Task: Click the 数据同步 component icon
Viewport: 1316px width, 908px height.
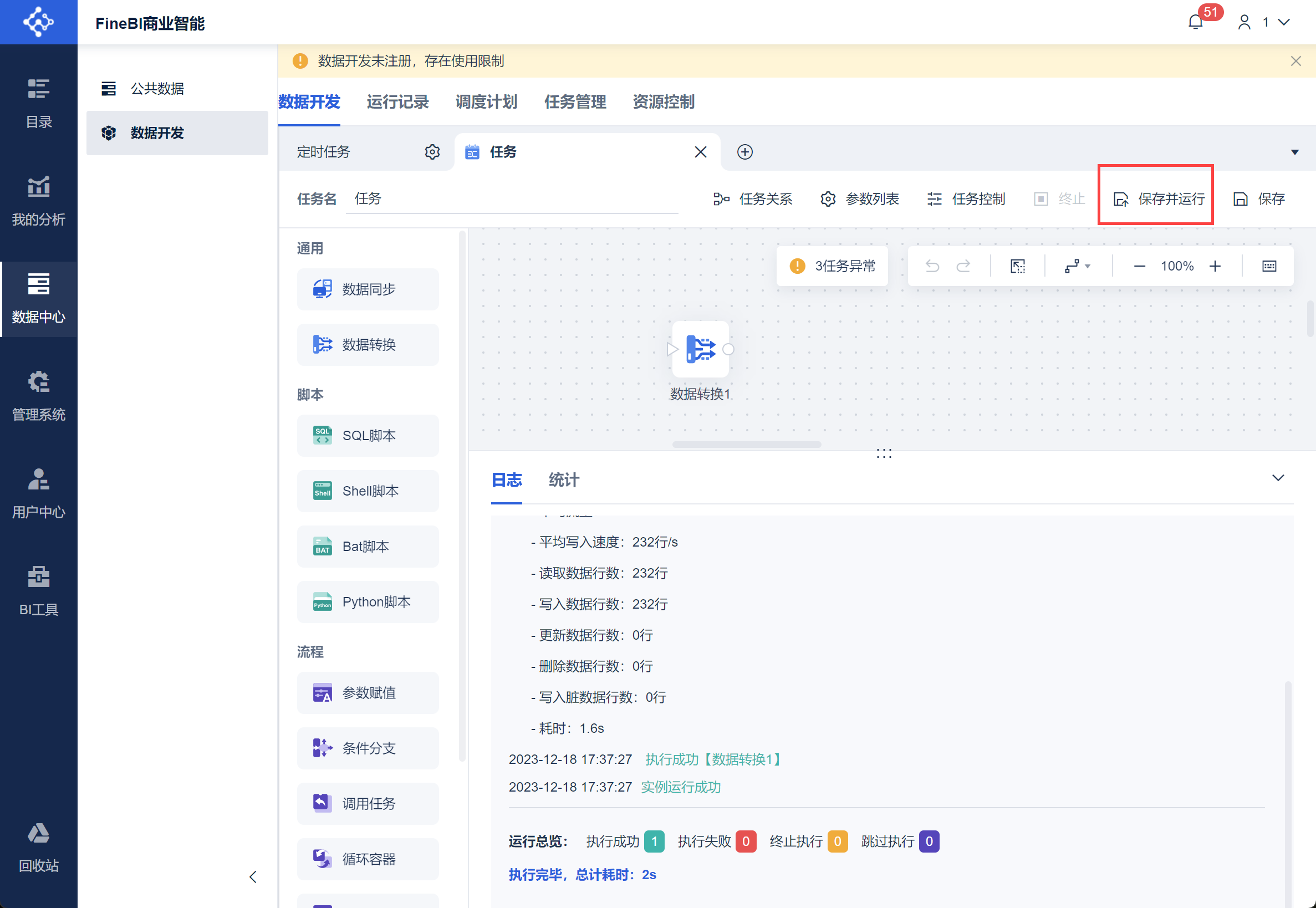Action: click(323, 289)
